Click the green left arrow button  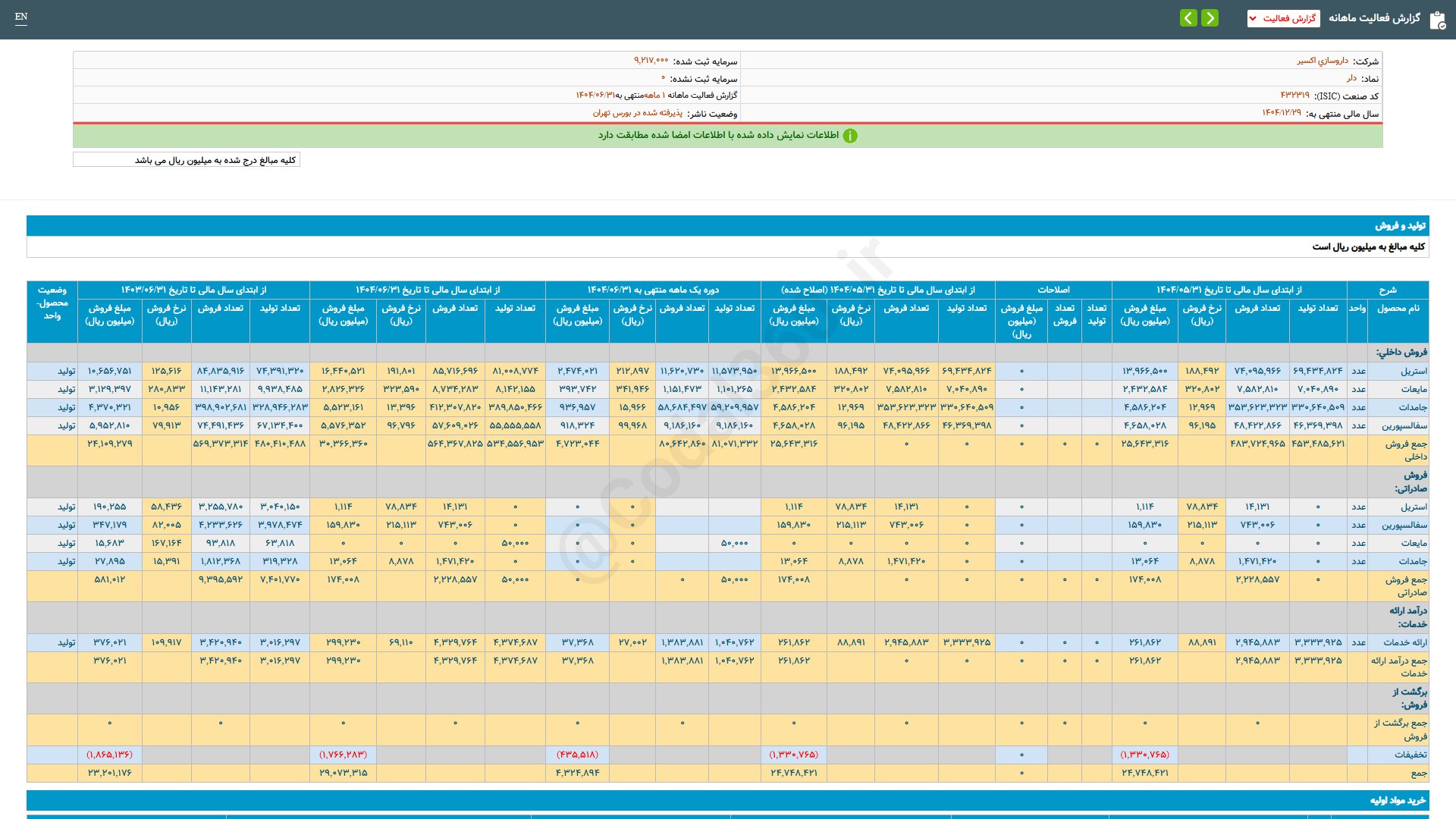1188,17
